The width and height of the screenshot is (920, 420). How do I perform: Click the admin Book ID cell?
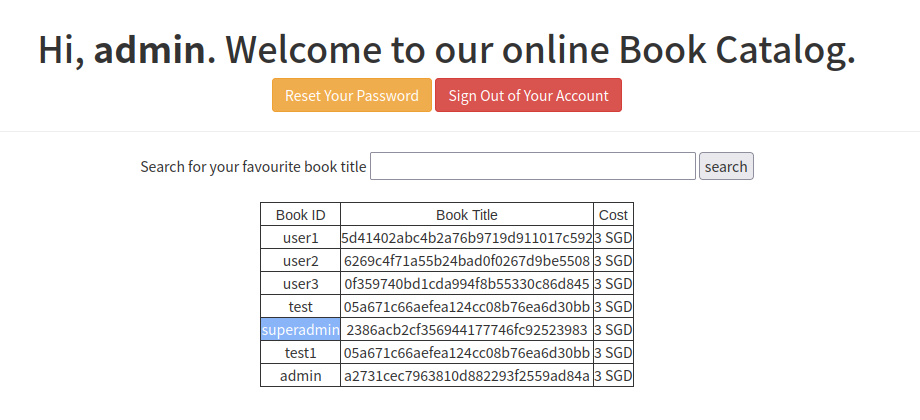[x=300, y=376]
